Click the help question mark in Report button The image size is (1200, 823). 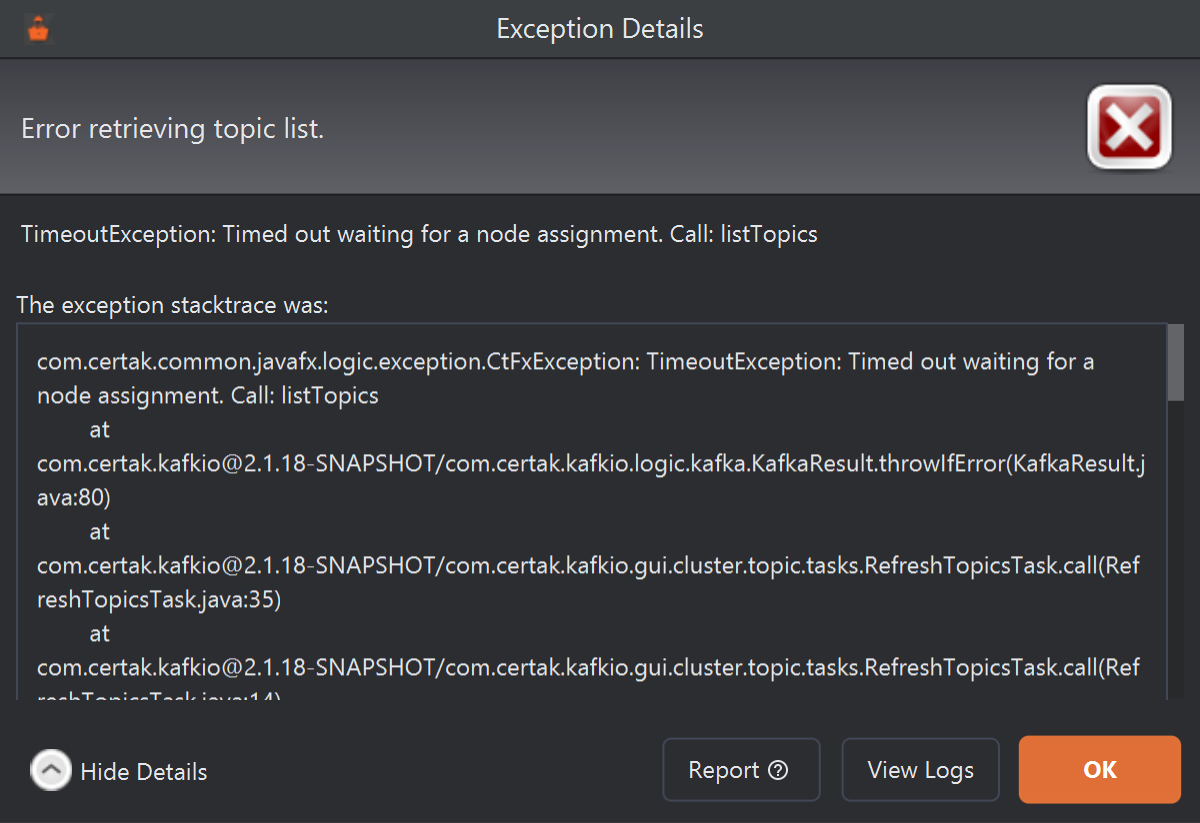[779, 770]
